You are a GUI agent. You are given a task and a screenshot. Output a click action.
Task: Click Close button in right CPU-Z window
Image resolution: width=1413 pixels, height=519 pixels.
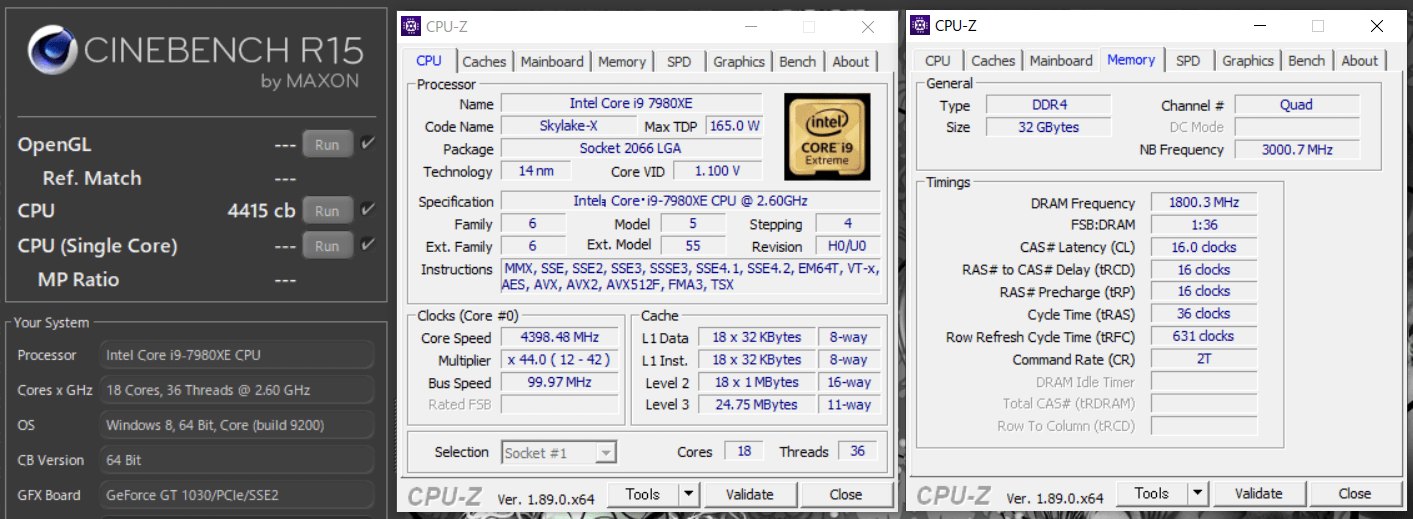coord(1355,493)
